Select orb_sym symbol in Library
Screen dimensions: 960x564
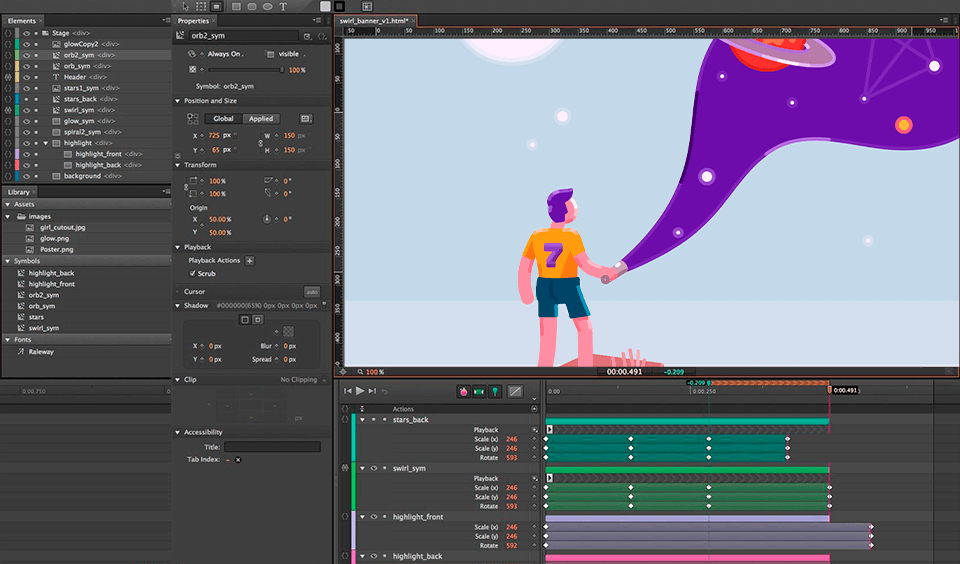[x=42, y=306]
